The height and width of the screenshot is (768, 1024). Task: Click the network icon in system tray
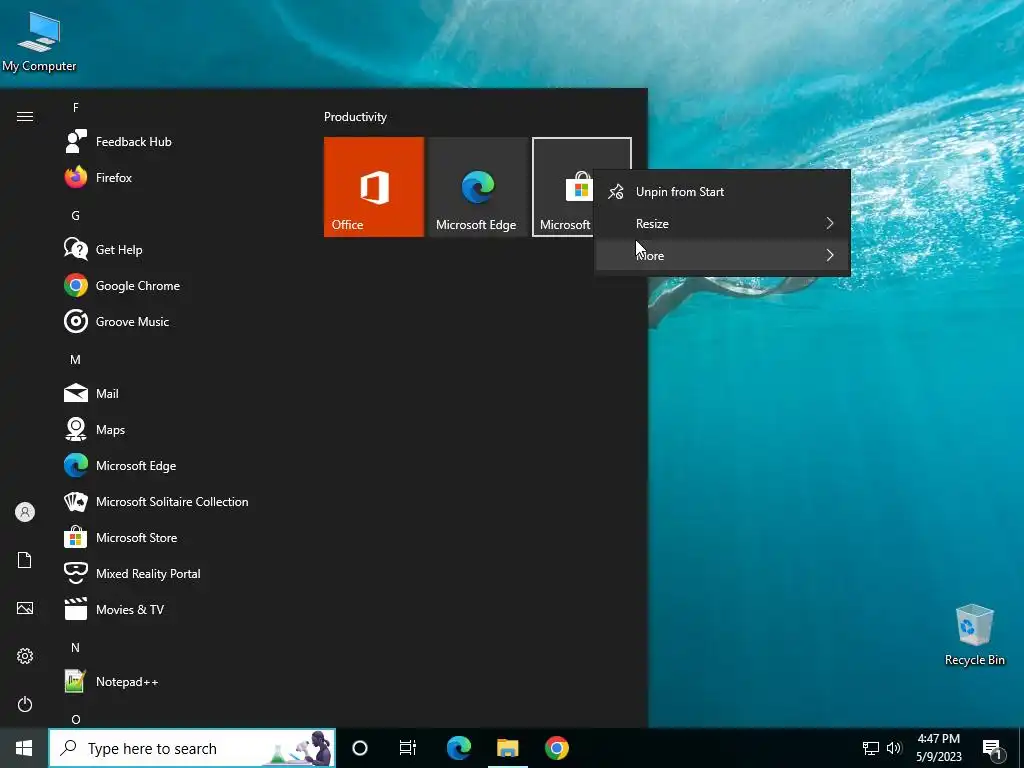(871, 748)
